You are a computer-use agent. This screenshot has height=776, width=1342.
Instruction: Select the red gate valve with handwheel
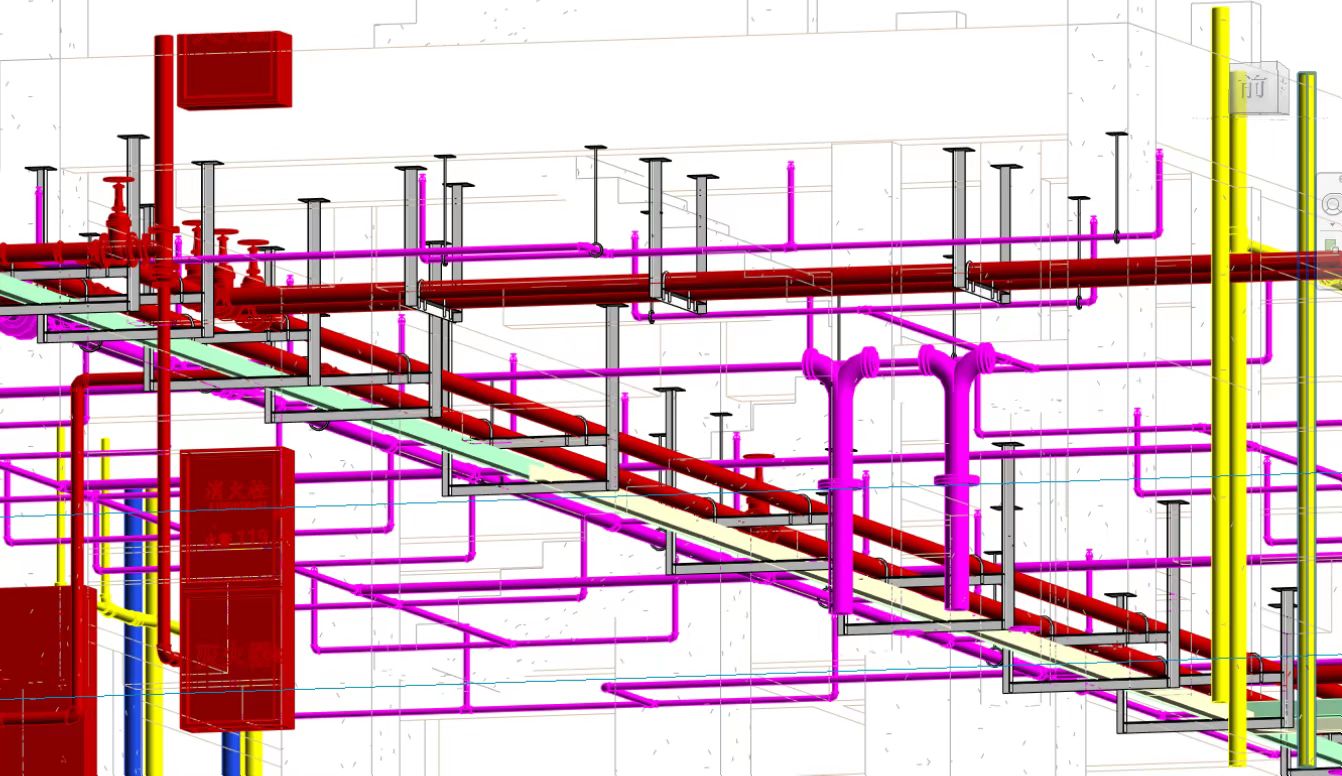coord(121,213)
